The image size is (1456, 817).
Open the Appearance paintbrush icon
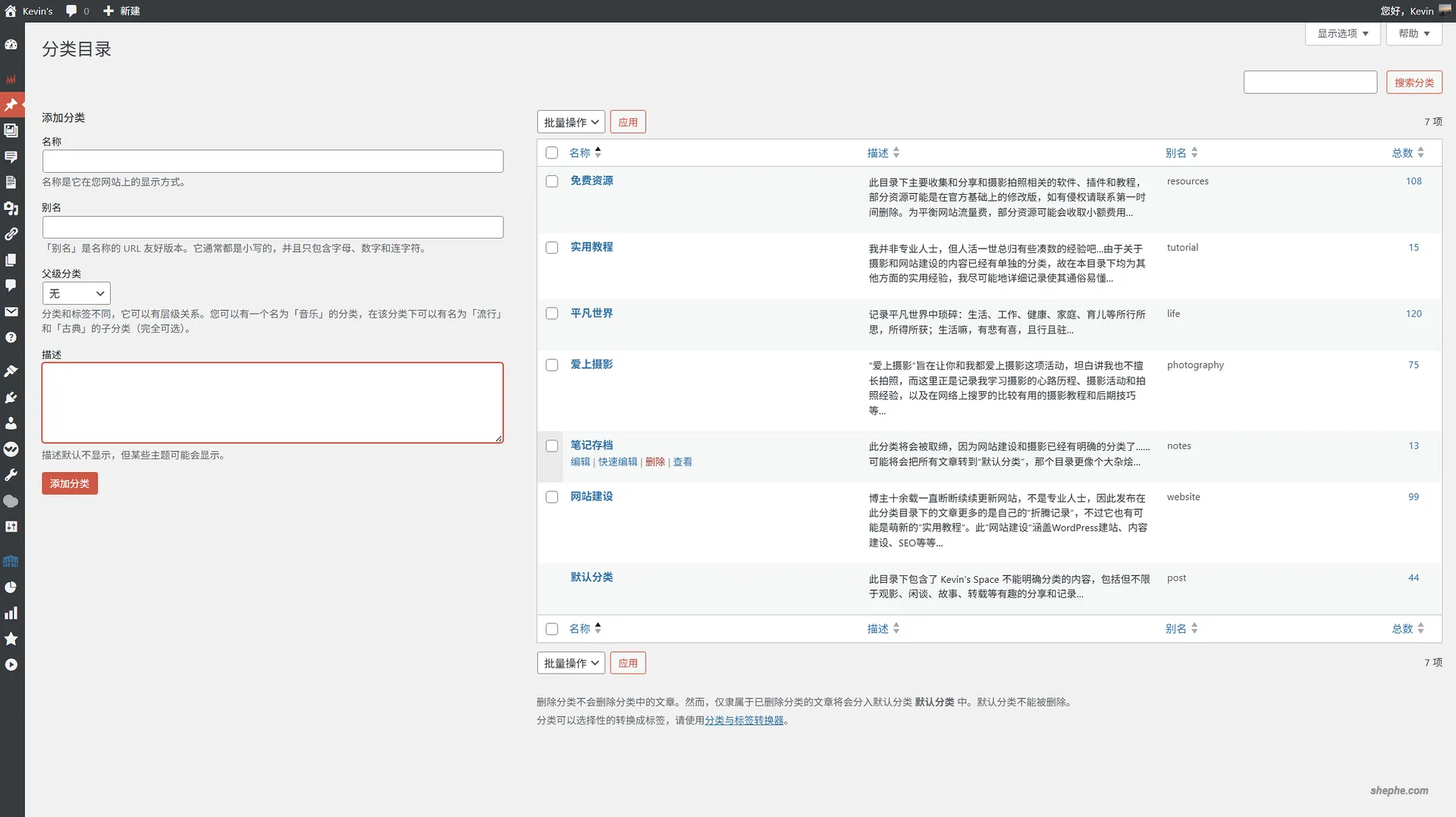pyautogui.click(x=11, y=371)
